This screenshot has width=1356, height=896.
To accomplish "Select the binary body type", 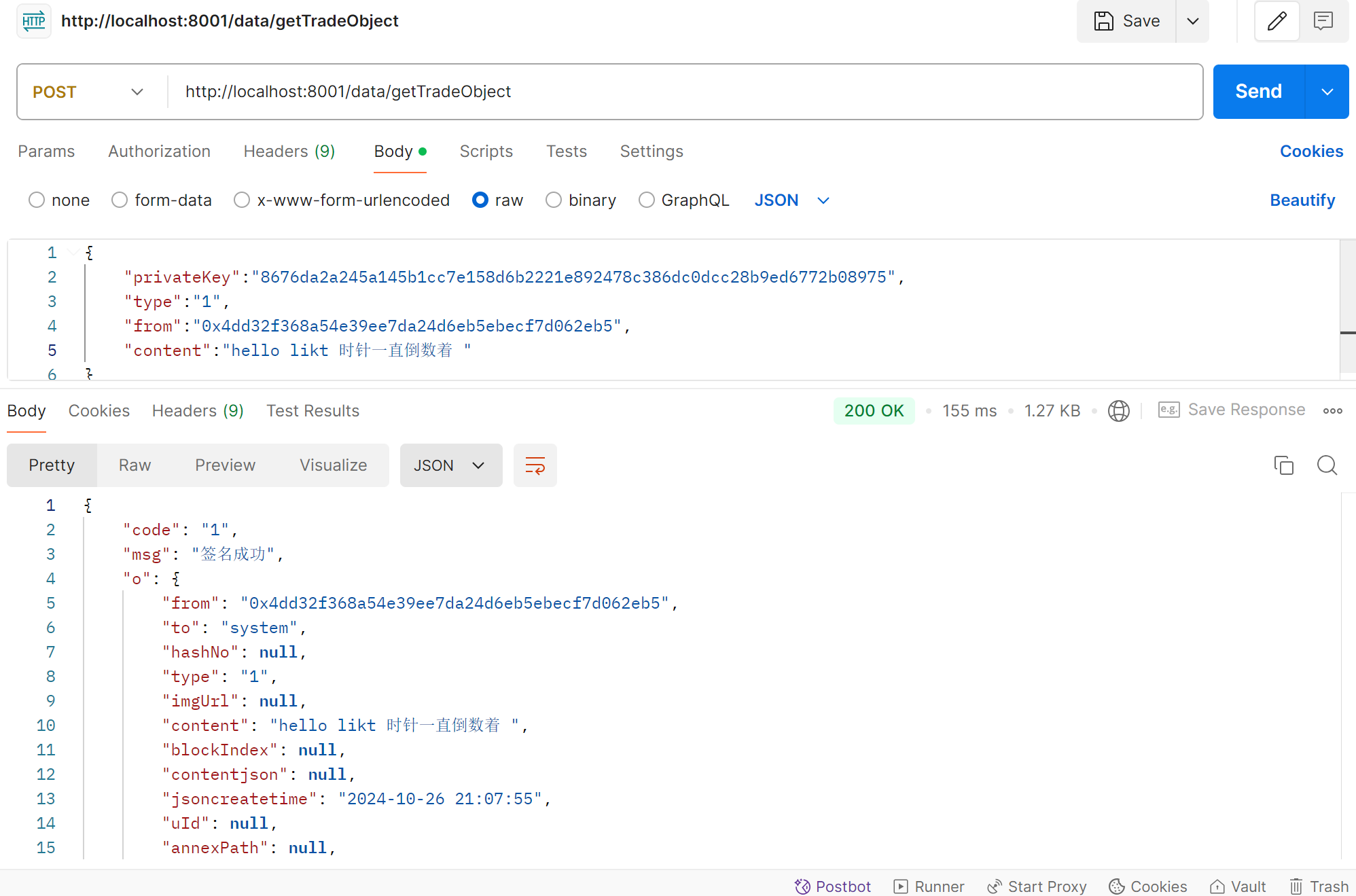I will (x=554, y=200).
